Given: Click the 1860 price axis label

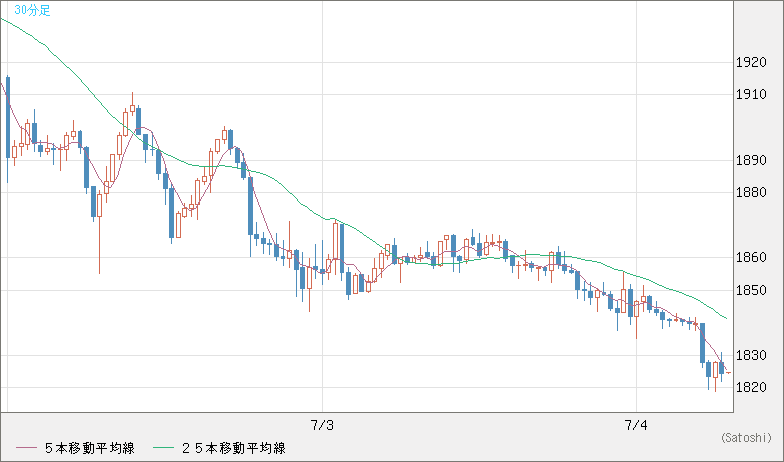Looking at the screenshot, I should [x=751, y=258].
